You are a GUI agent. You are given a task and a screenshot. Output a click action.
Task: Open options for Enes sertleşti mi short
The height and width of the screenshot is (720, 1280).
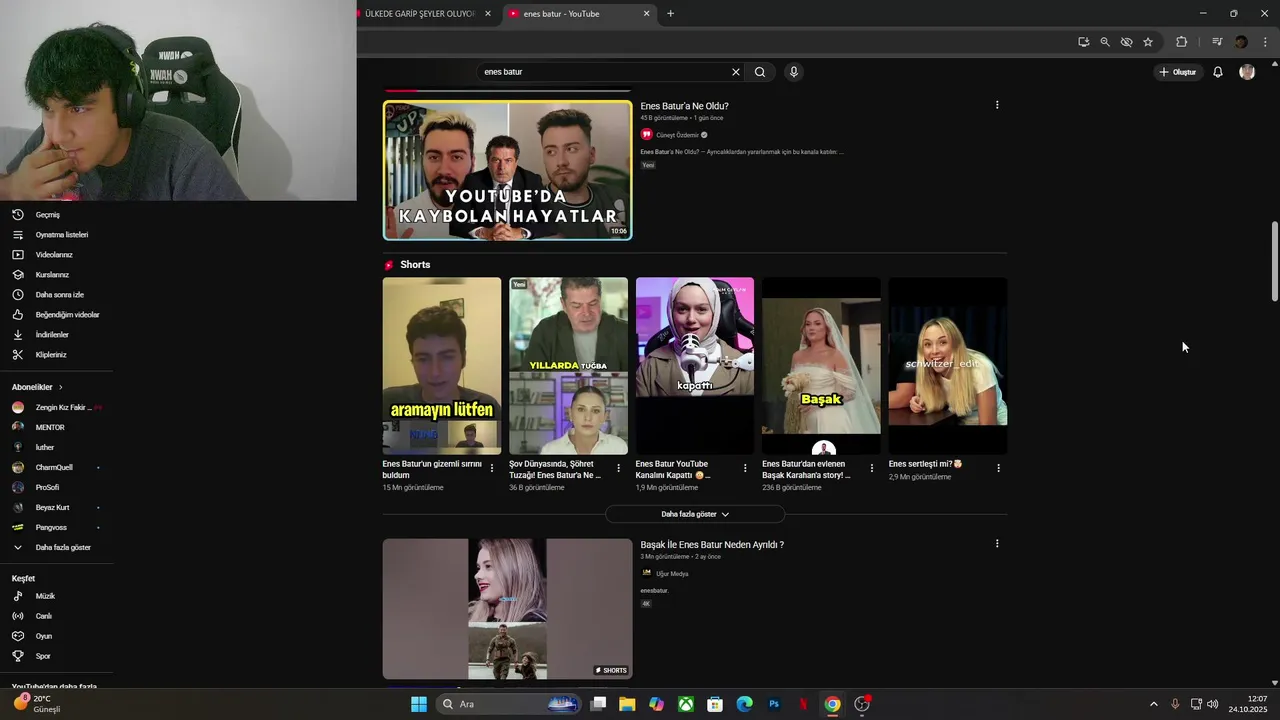click(998, 468)
